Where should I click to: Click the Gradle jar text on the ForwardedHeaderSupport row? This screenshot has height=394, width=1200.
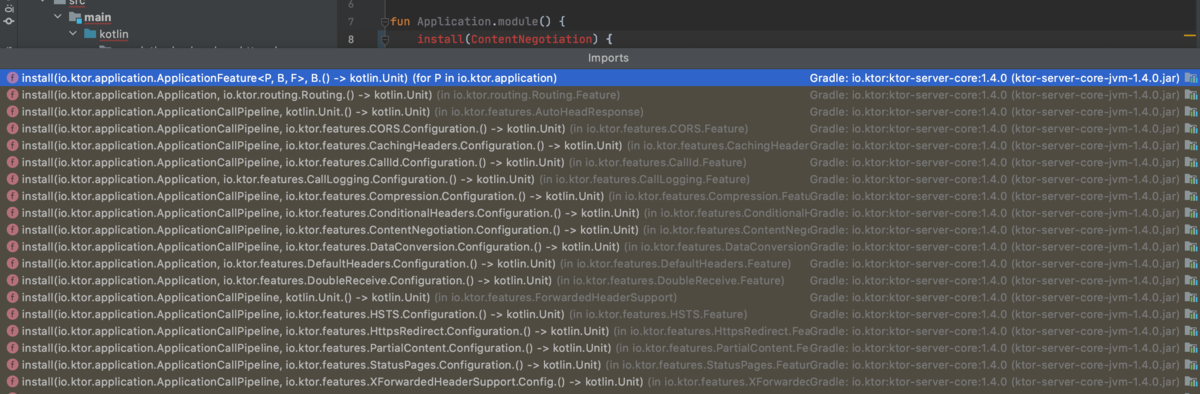[x=995, y=297]
